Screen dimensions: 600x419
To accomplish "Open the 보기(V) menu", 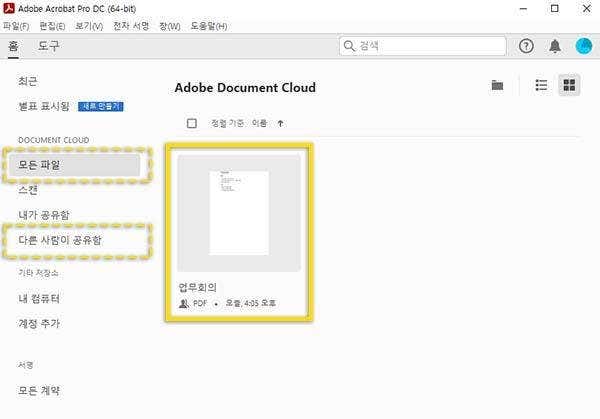I will [x=89, y=26].
